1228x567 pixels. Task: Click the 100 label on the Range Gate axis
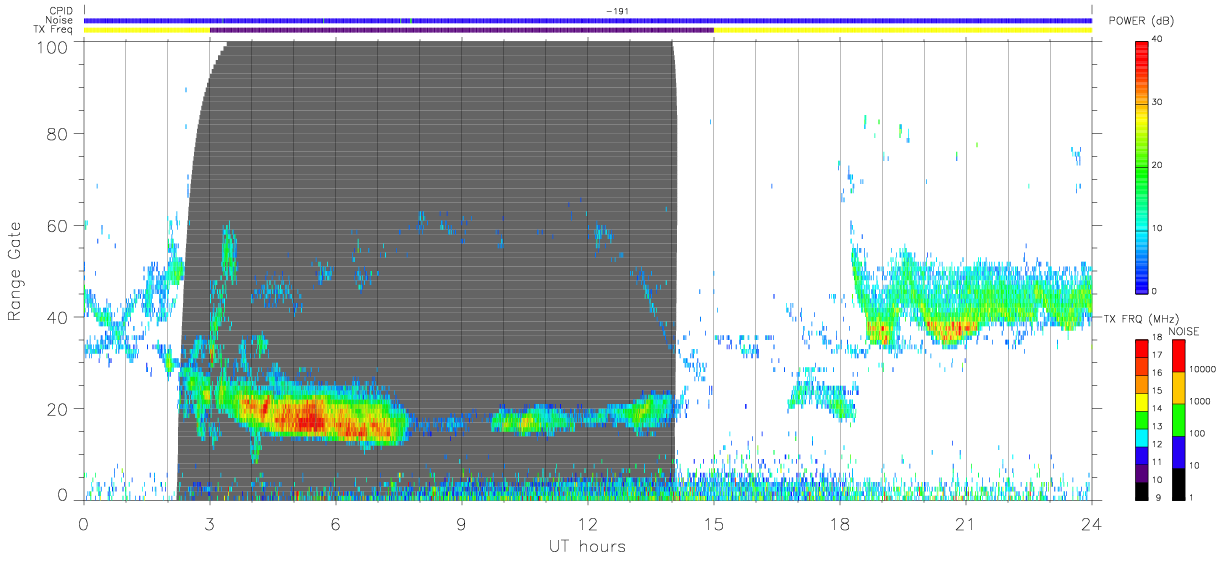(52, 46)
